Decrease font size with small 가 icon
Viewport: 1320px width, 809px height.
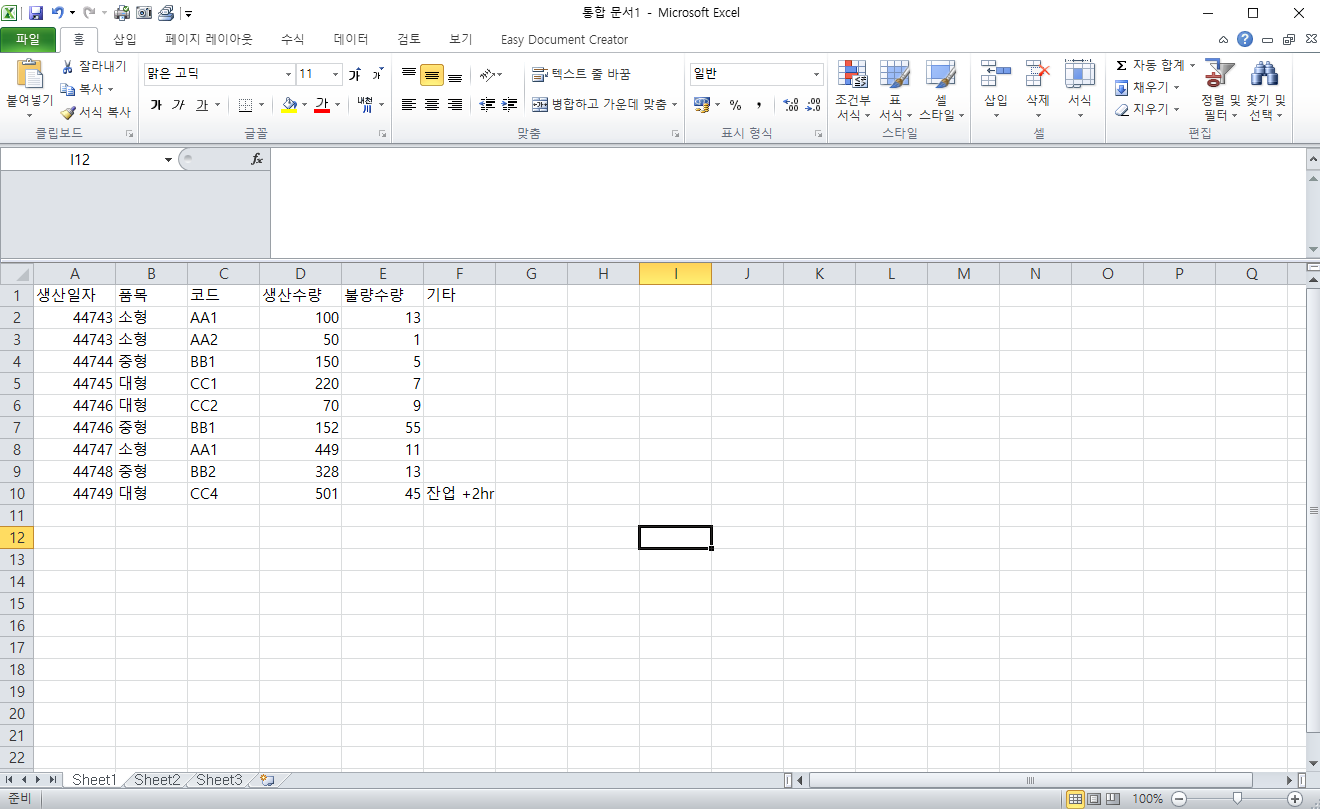pos(377,74)
